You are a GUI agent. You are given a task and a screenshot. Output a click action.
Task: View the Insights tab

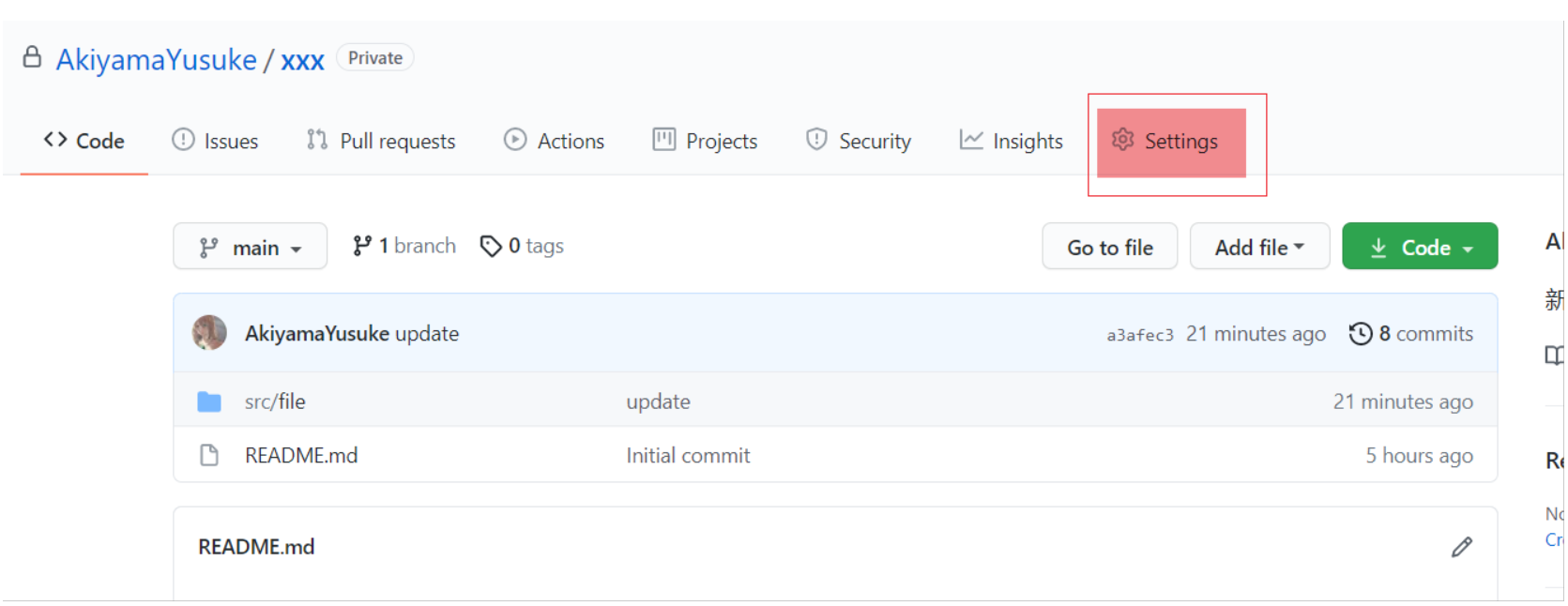click(1012, 141)
